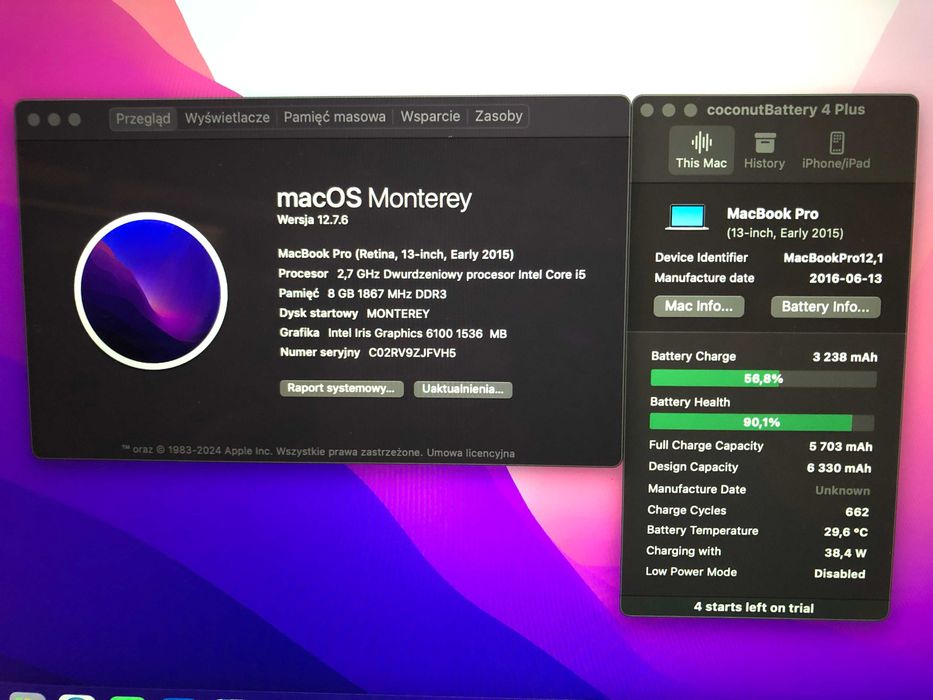The width and height of the screenshot is (933, 700).
Task: Switch to the Przegląd tab
Action: click(x=143, y=118)
